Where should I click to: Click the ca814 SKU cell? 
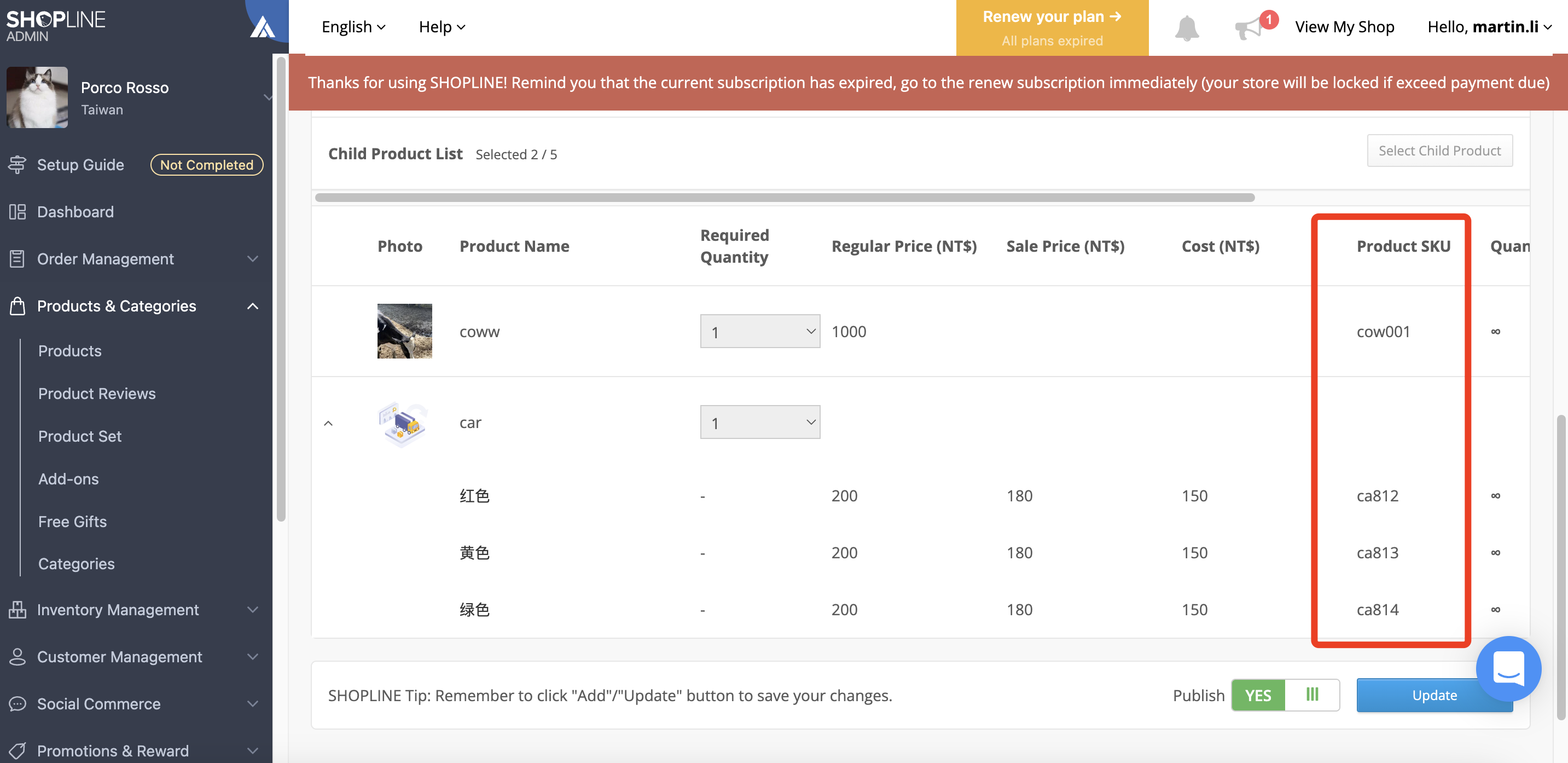point(1377,609)
